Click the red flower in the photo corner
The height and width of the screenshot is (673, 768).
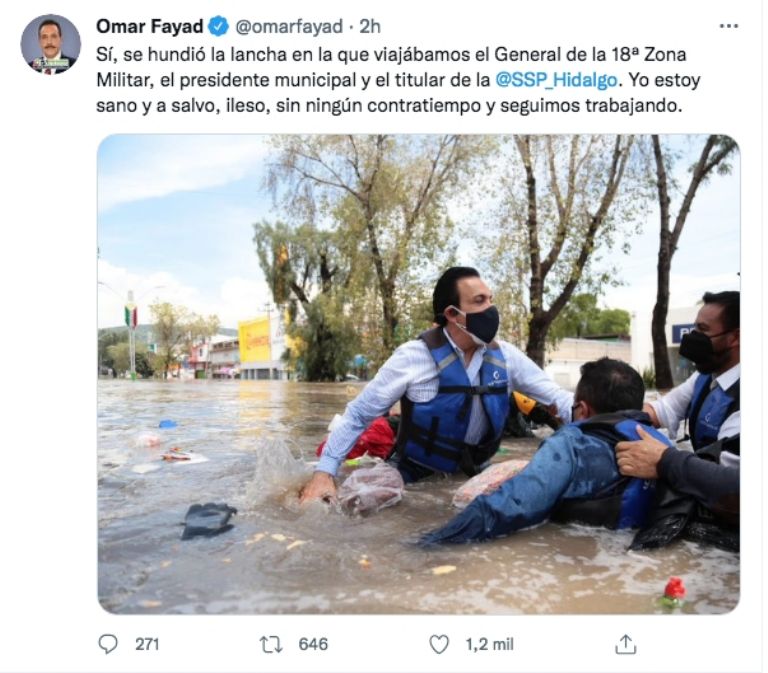click(674, 592)
